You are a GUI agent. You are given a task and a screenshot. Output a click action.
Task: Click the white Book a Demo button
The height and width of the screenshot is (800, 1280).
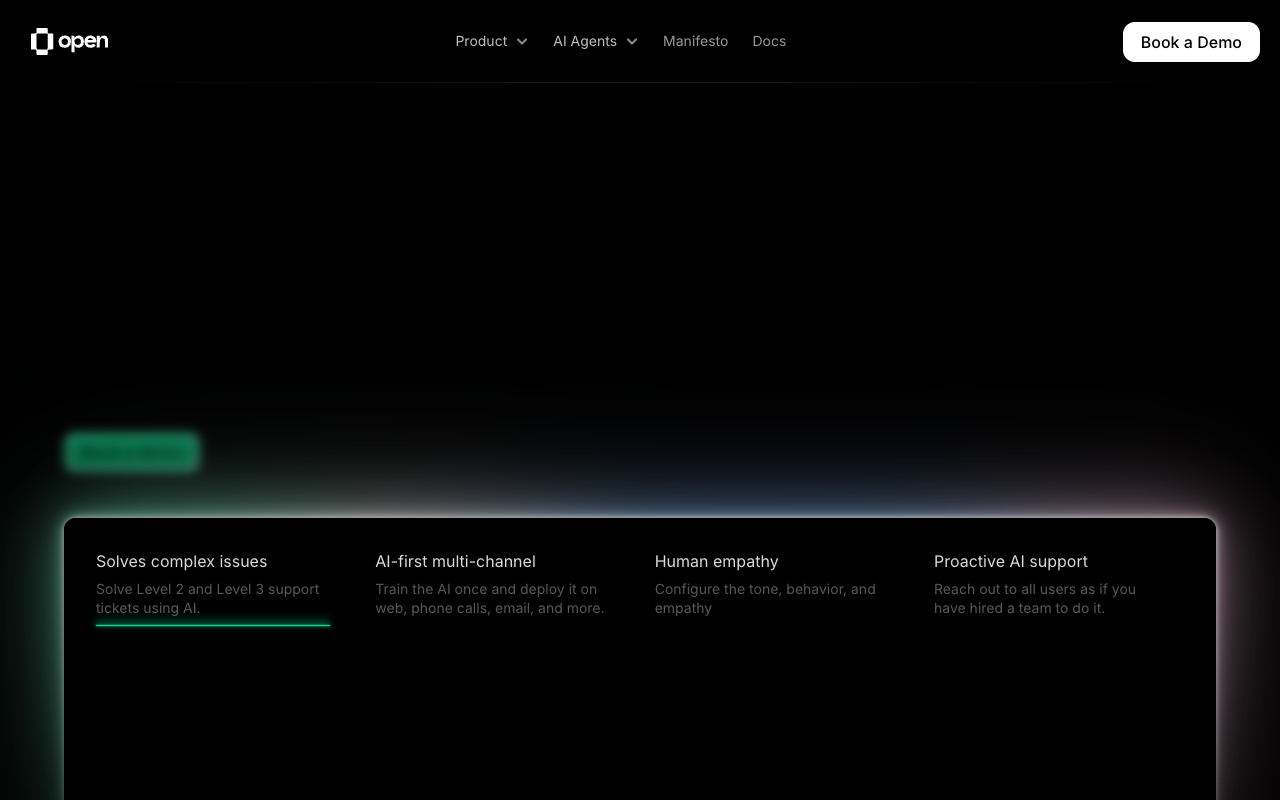click(x=1191, y=42)
